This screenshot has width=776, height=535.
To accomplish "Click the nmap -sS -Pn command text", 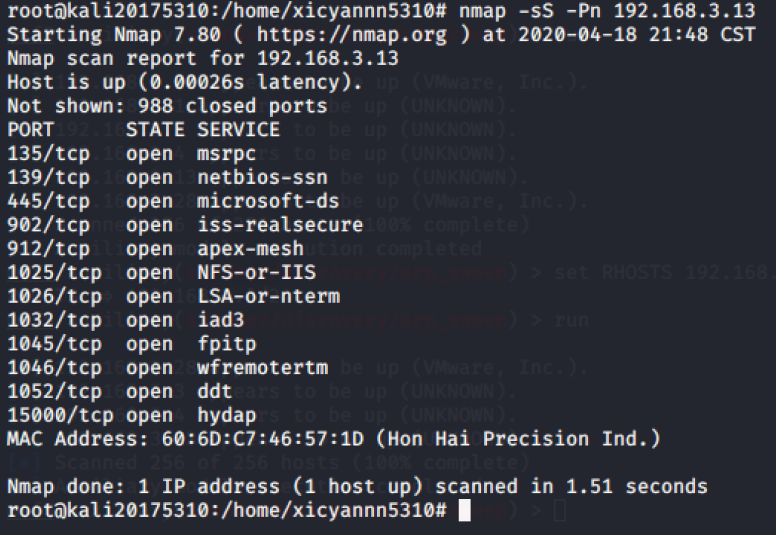I will (607, 11).
